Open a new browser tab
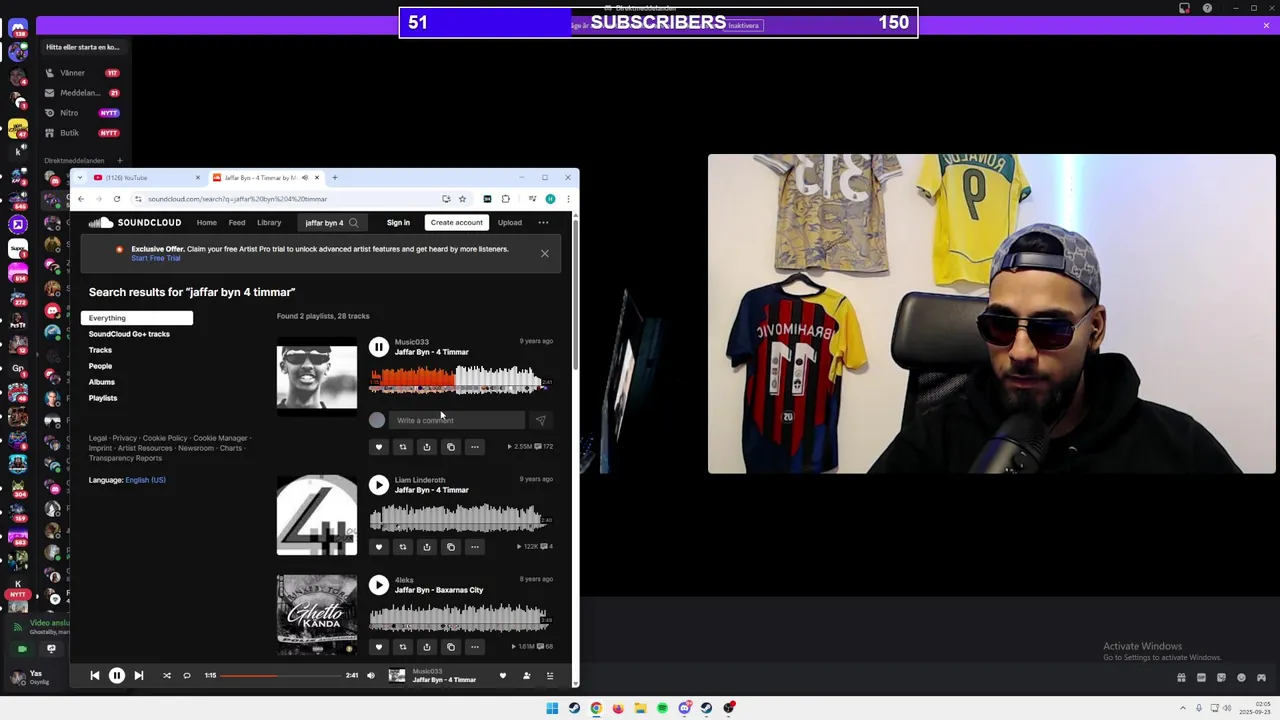The height and width of the screenshot is (720, 1280). tap(335, 178)
